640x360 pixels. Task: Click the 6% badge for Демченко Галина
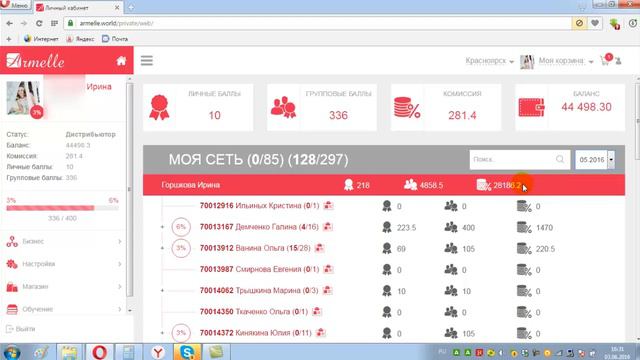pos(181,227)
